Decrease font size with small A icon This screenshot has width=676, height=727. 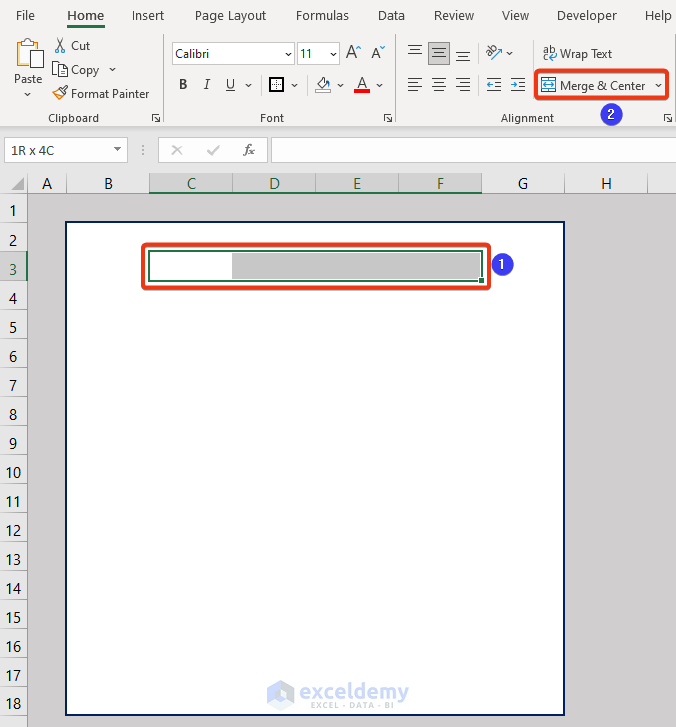378,52
